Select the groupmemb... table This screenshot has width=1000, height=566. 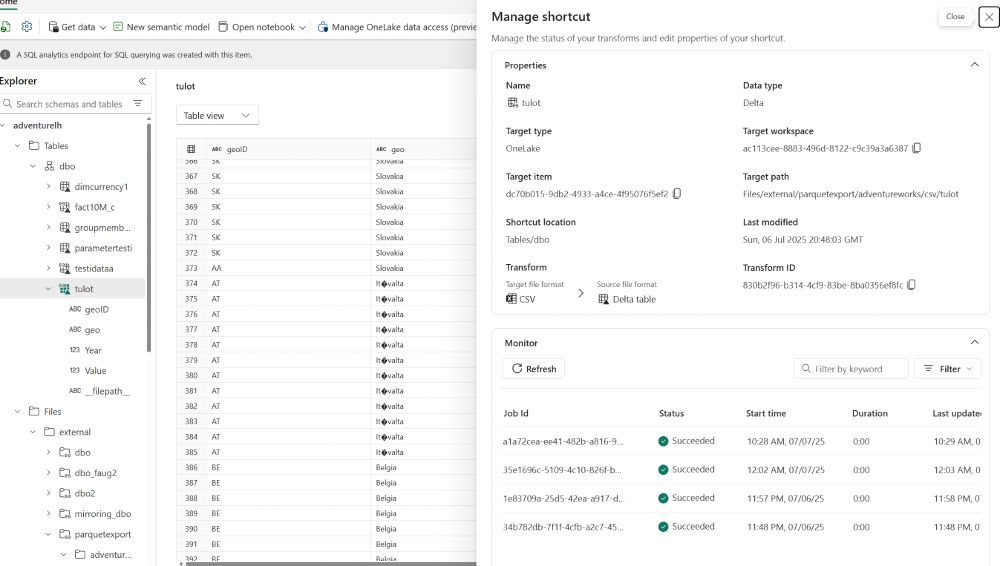pos(102,228)
